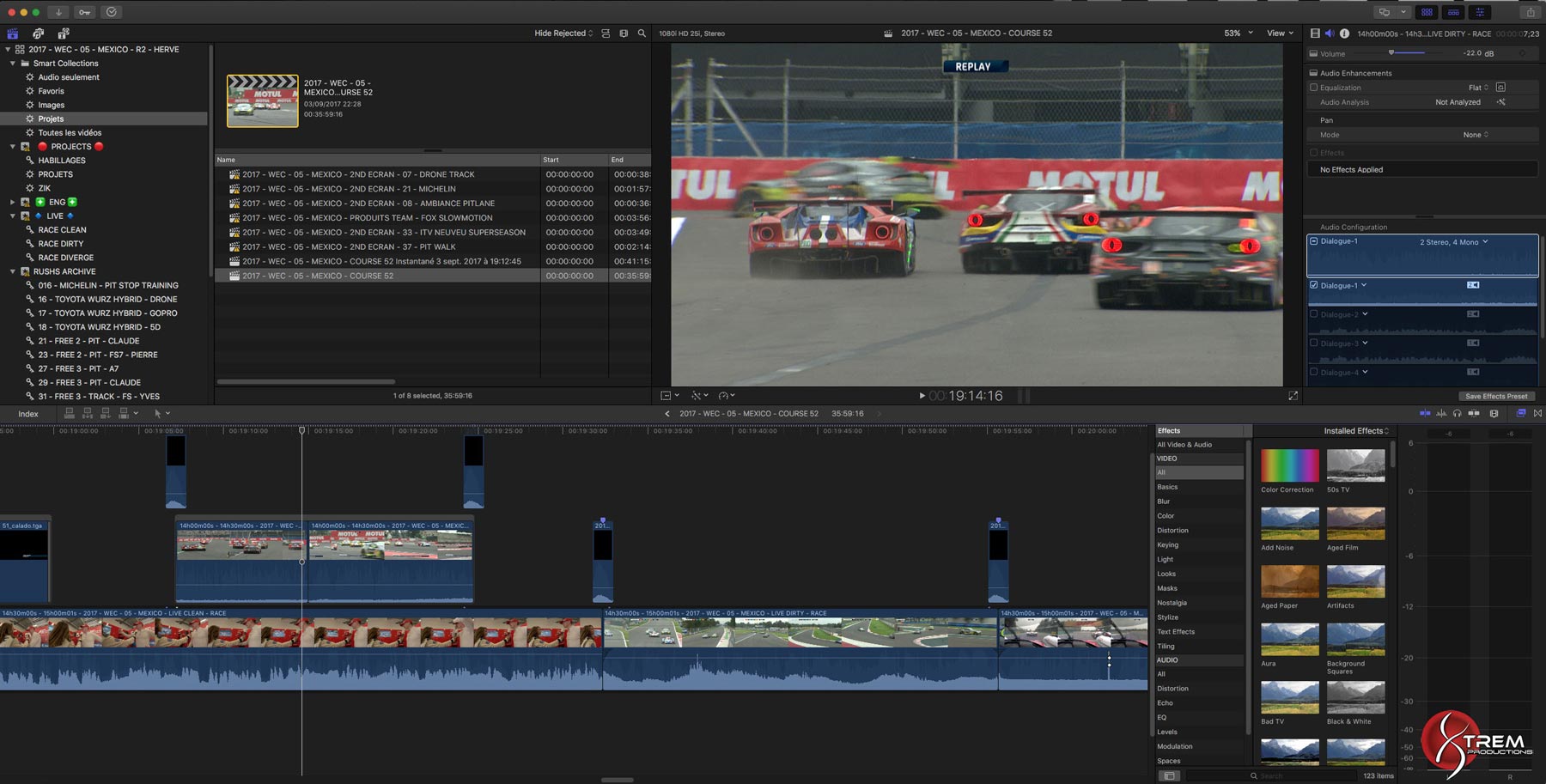Open the Hide Rejected filter dropdown

pos(563,33)
